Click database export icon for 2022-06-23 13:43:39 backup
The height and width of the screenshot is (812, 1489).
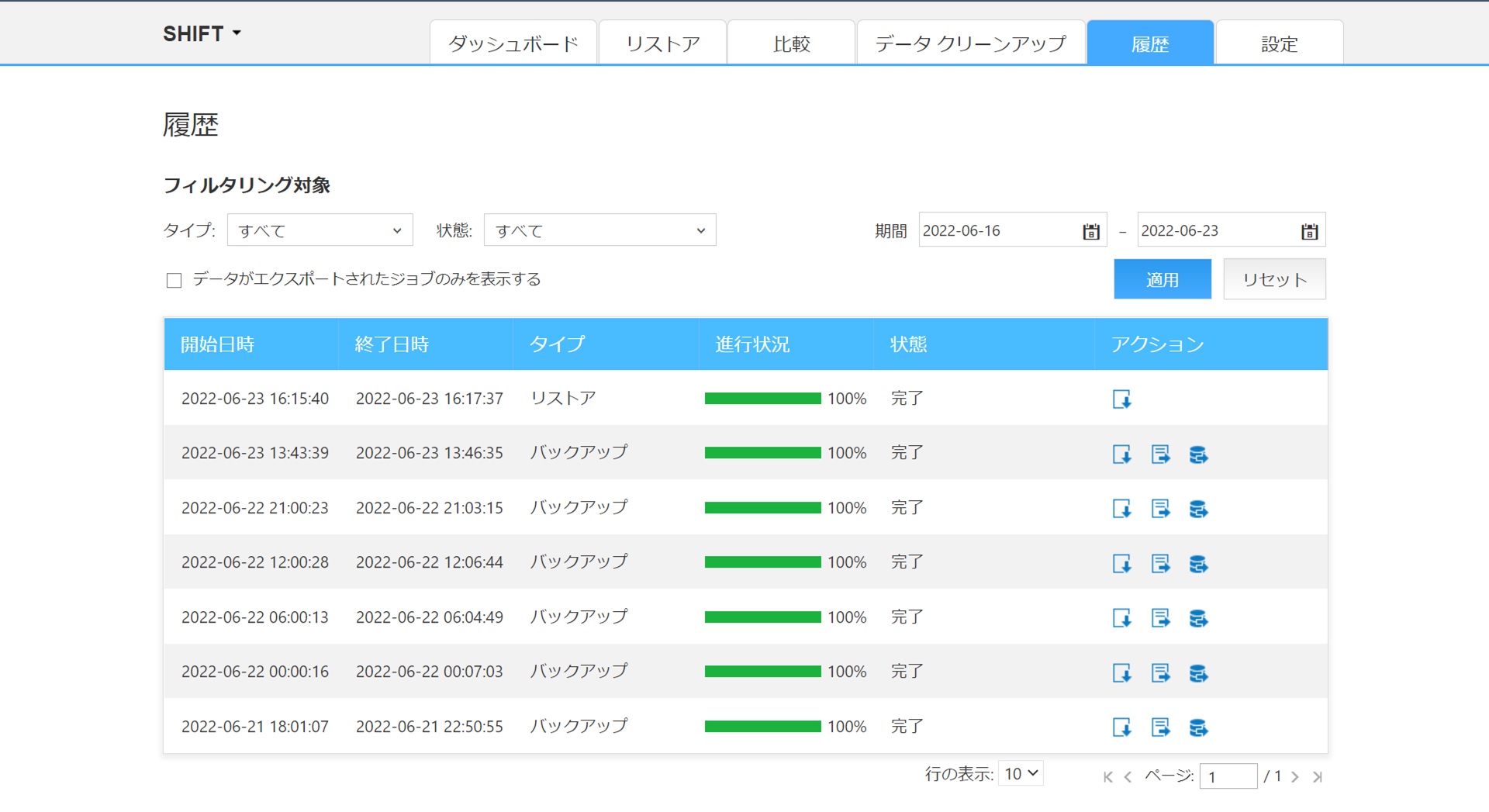[1198, 454]
